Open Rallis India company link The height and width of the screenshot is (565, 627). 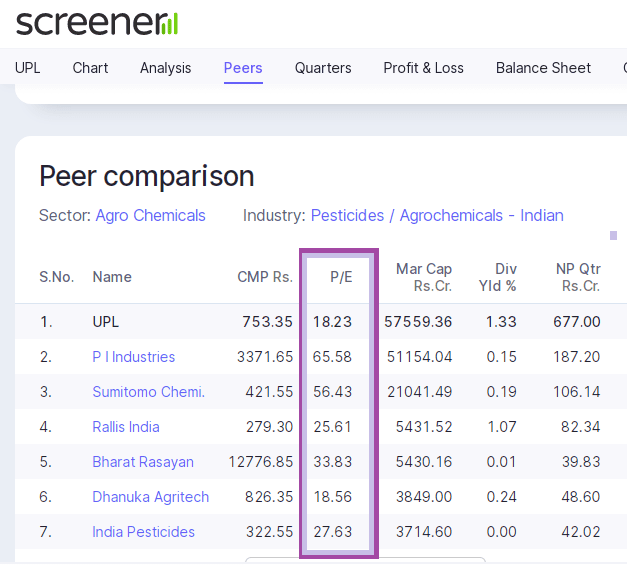[x=126, y=427]
